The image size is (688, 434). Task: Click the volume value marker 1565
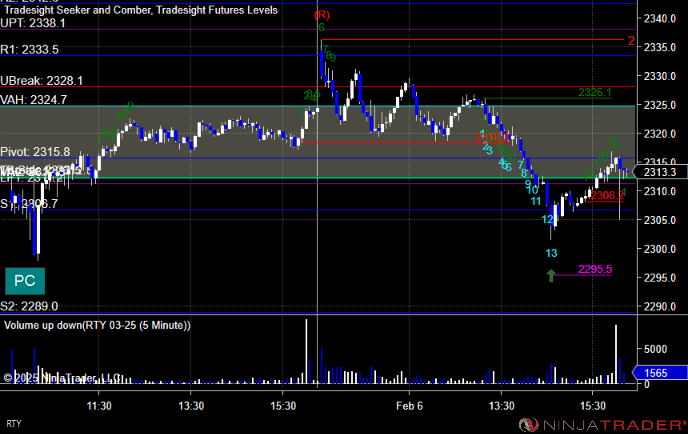pos(659,373)
